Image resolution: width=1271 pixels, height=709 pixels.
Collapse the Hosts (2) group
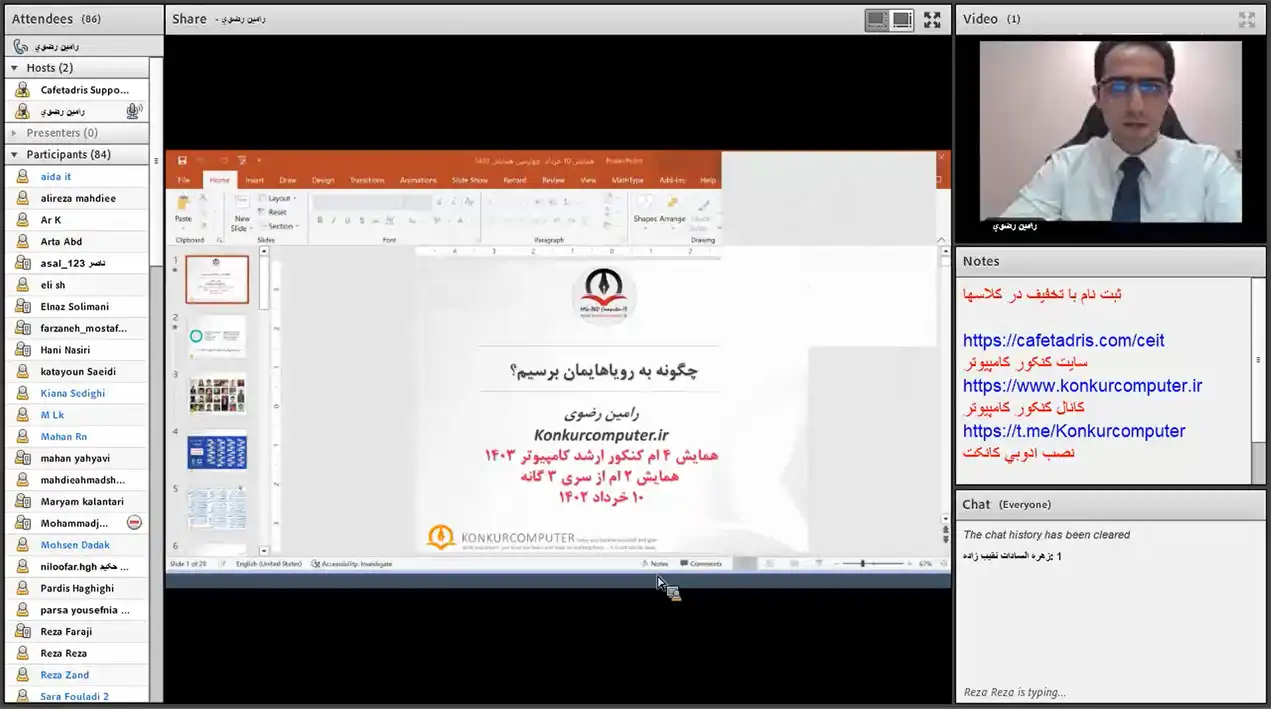point(14,68)
